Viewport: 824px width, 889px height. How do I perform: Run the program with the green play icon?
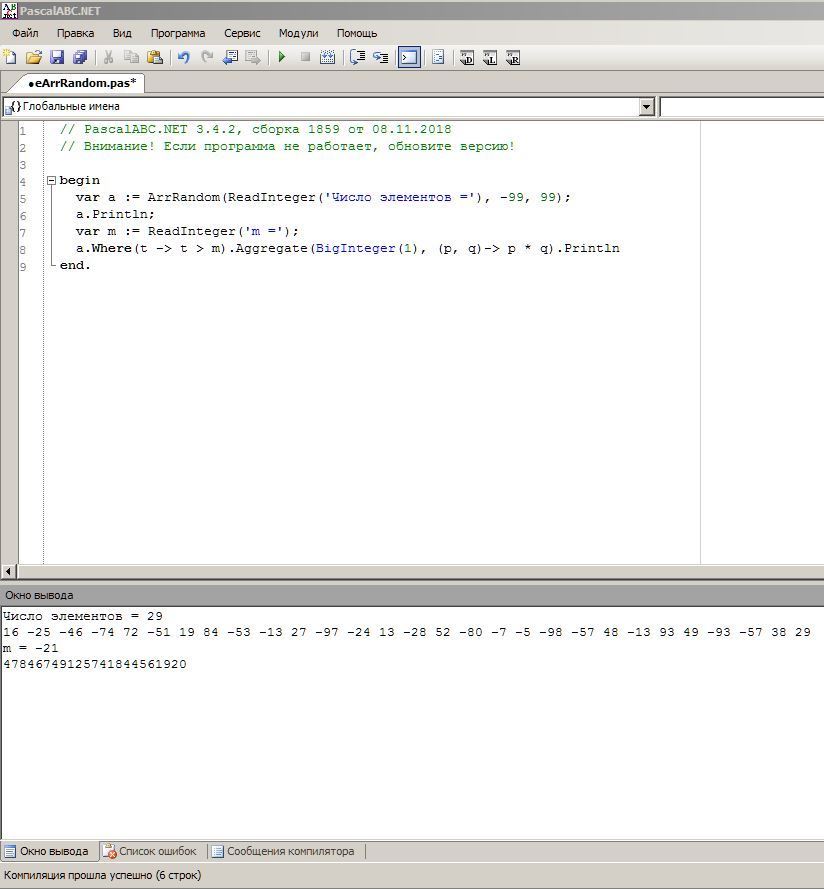click(282, 58)
